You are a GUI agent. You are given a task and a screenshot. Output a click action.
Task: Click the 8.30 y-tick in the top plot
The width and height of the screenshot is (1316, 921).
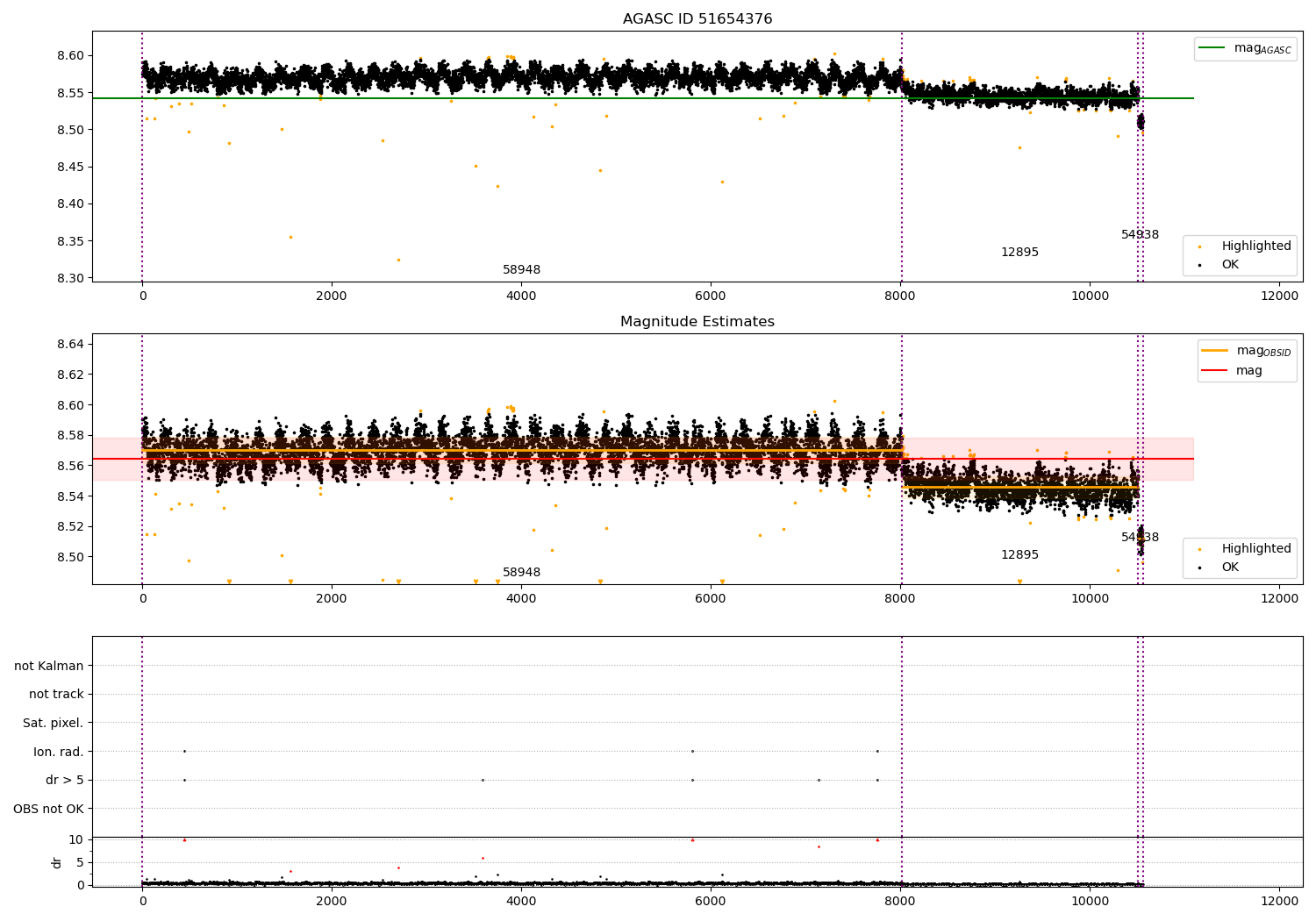click(x=70, y=278)
